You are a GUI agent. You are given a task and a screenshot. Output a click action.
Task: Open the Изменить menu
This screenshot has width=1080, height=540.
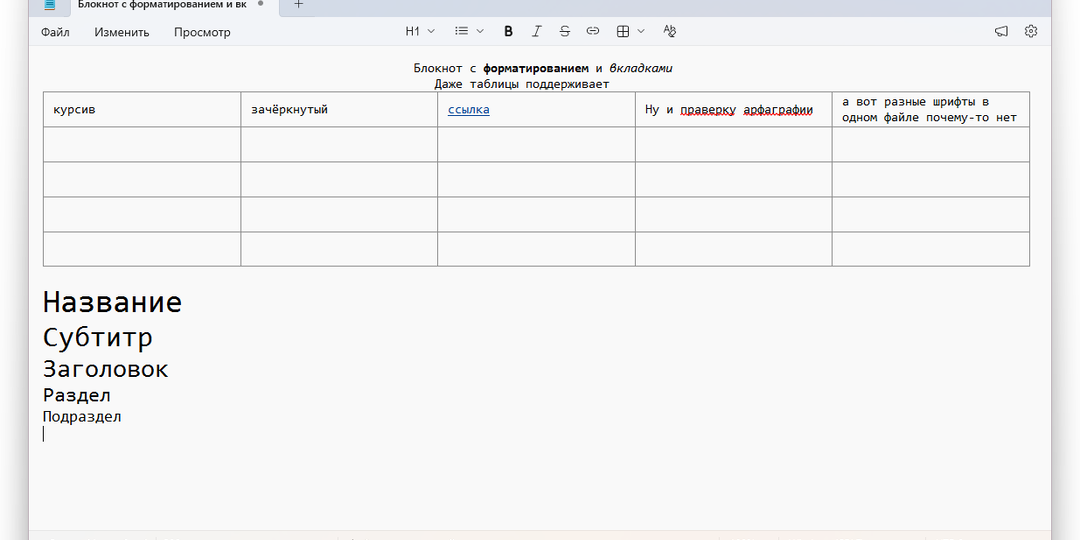[122, 32]
